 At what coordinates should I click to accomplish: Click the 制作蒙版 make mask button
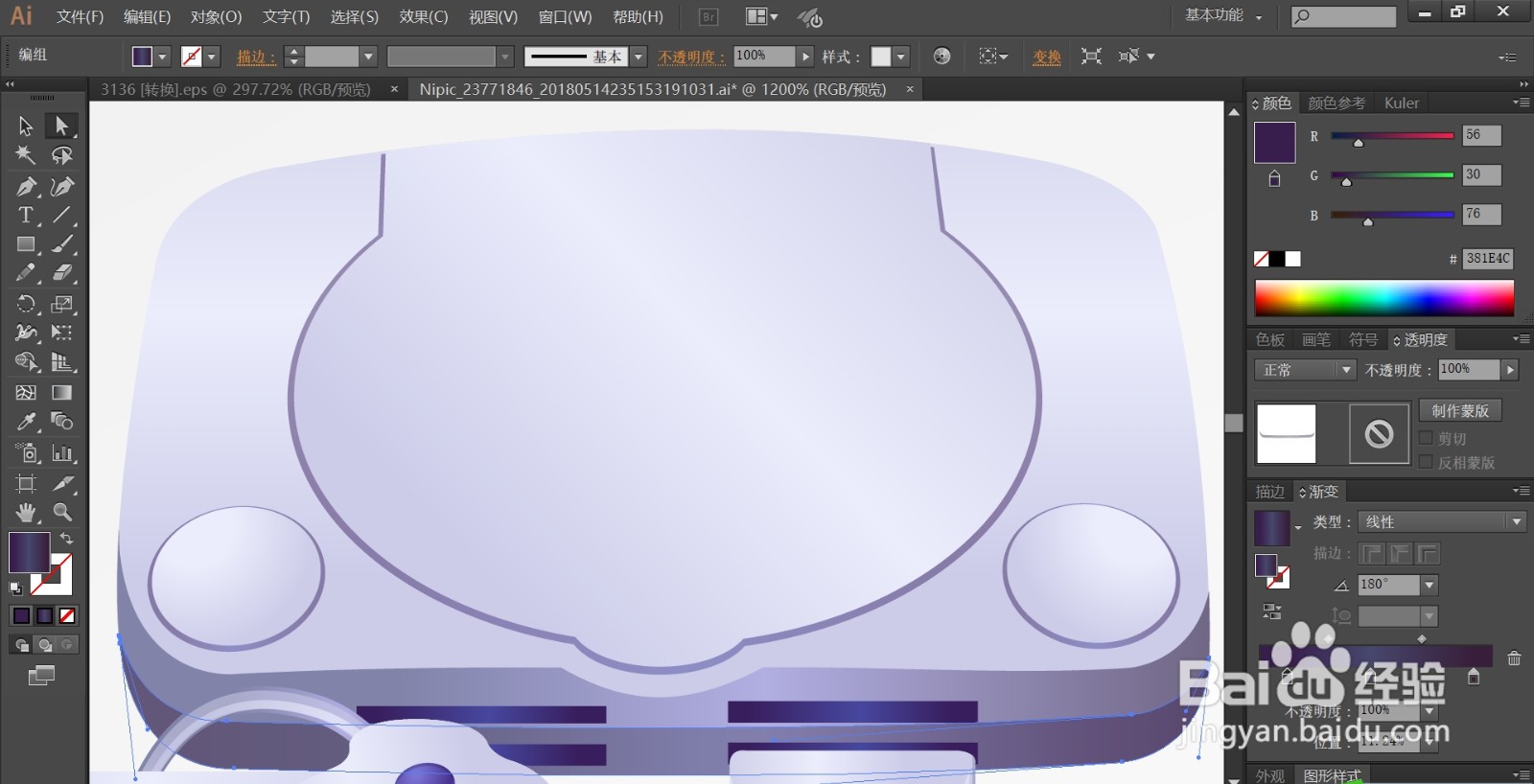1460,410
